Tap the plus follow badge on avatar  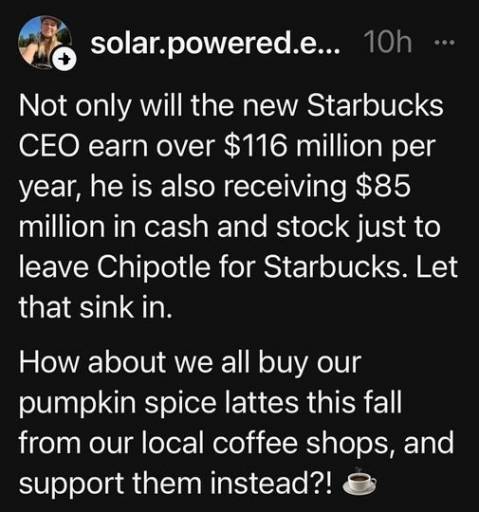[x=65, y=60]
